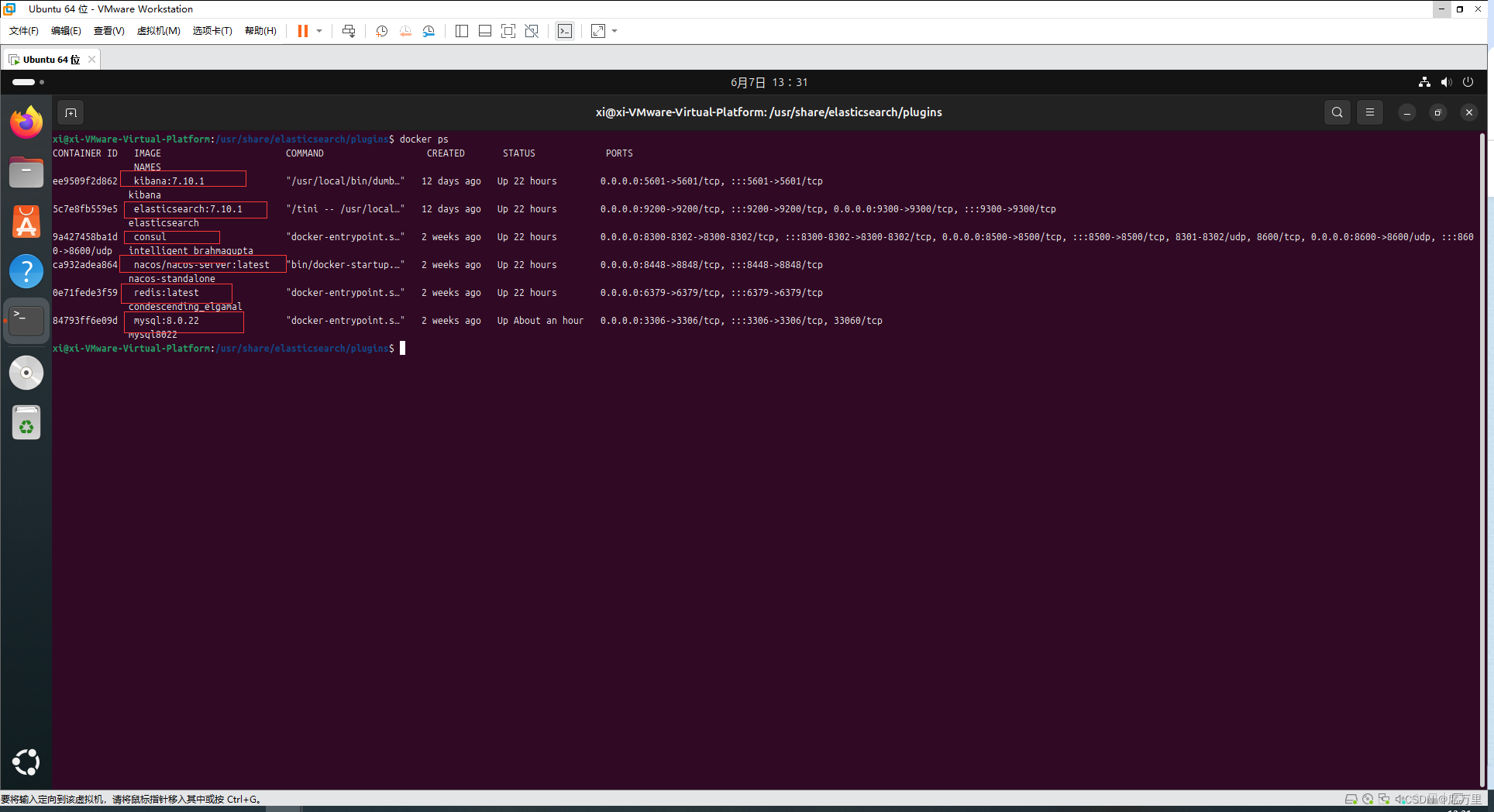Click container ID 84793ff6e09d
Screen dimensions: 1494x812
[x=85, y=321]
